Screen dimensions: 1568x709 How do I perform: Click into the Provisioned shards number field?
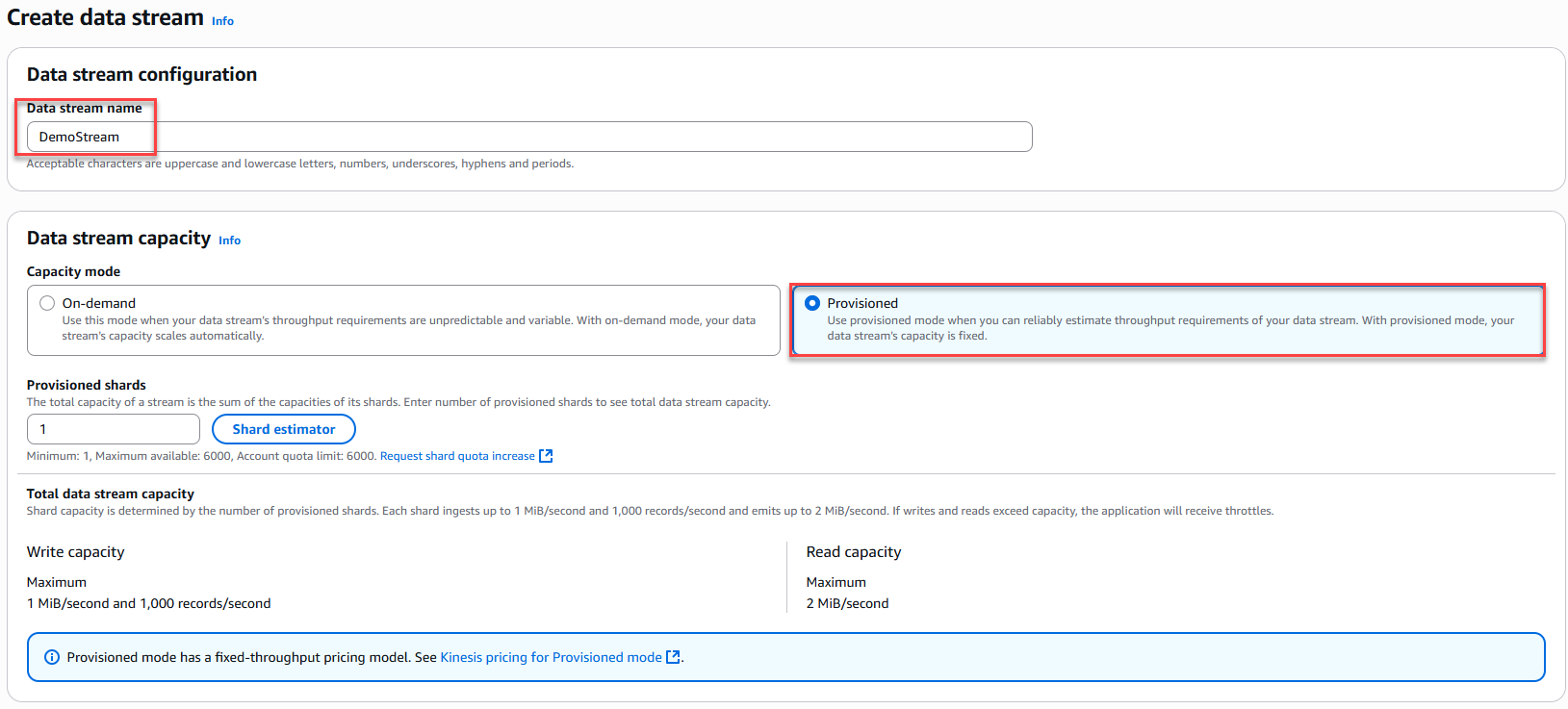pos(113,429)
